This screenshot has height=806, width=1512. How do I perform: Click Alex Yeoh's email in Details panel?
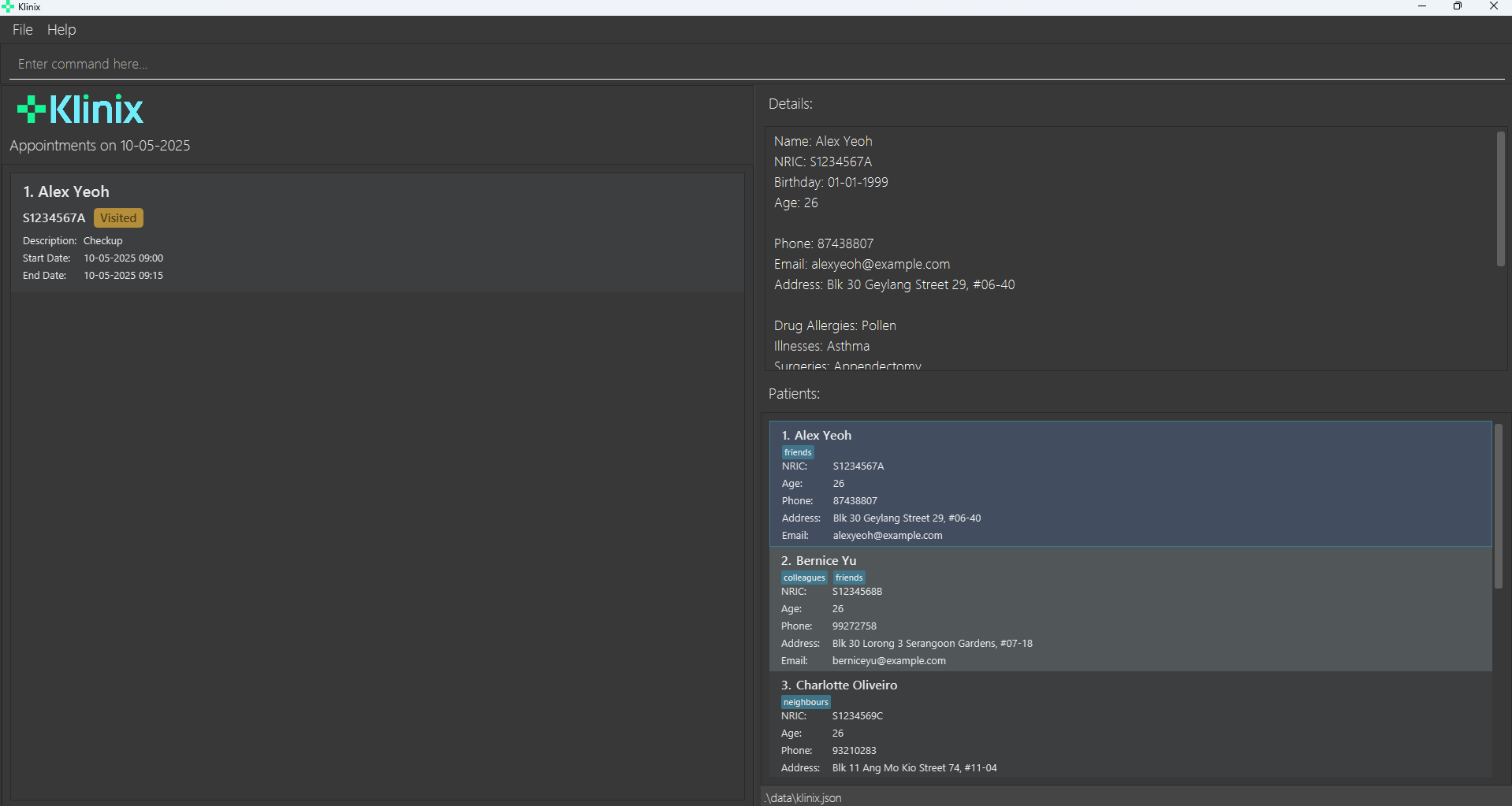click(880, 264)
